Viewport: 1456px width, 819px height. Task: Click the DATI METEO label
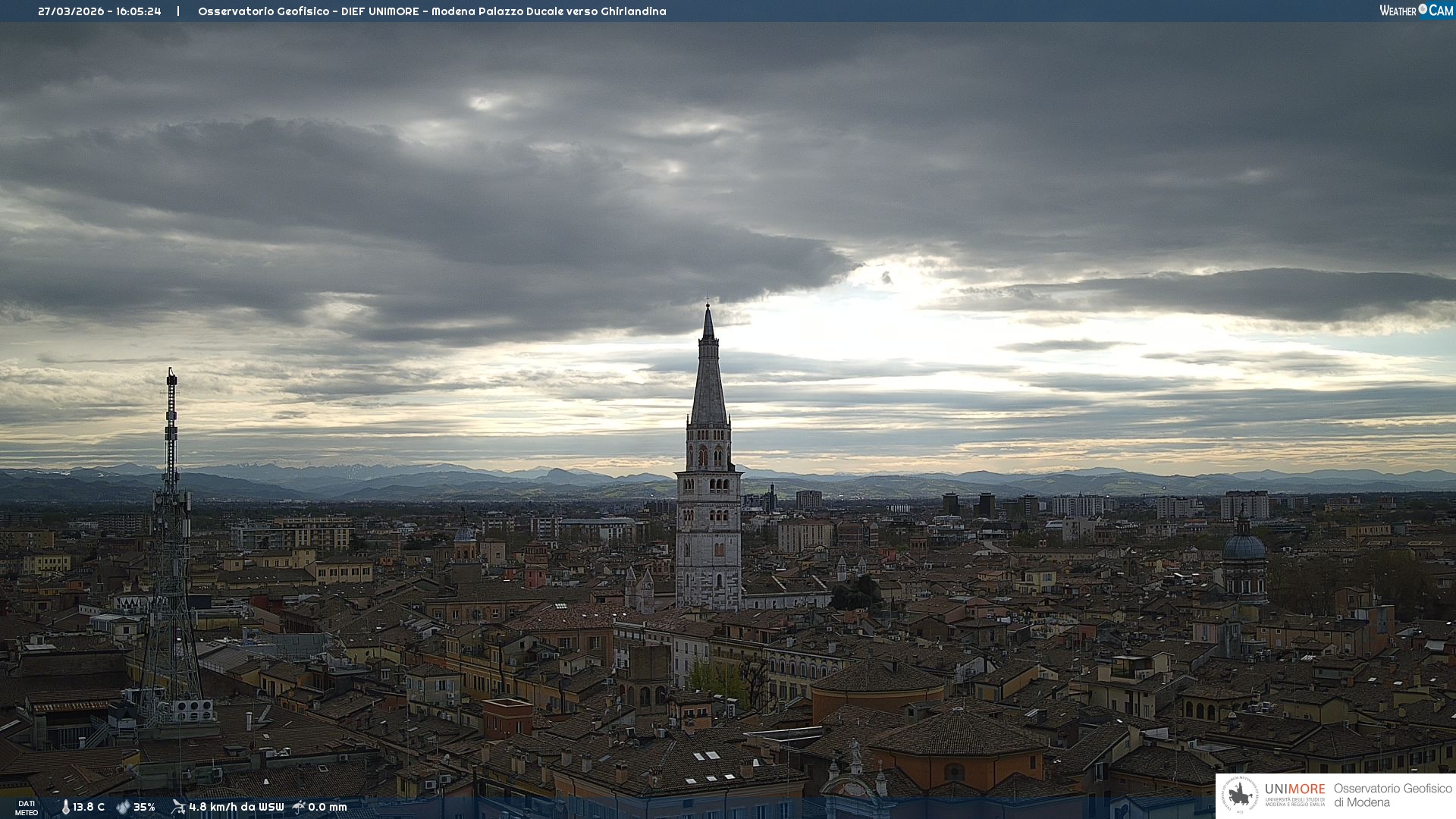click(27, 808)
